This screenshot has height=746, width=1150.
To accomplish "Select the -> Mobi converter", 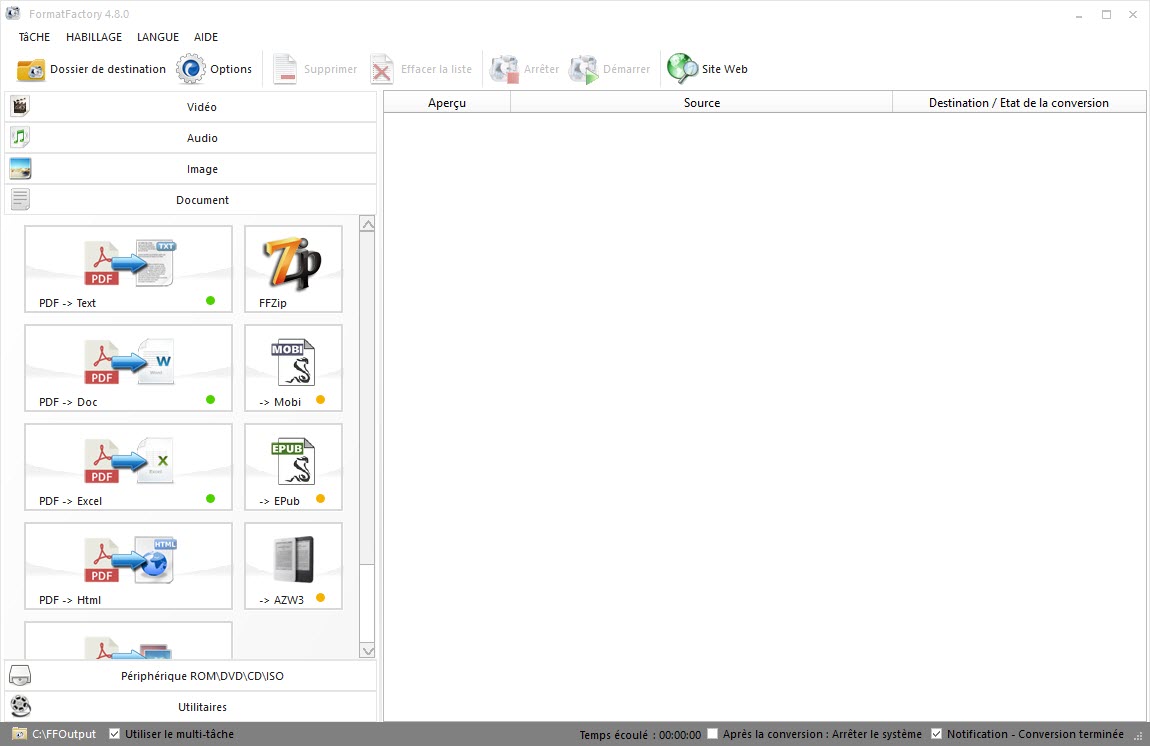I will coord(293,368).
